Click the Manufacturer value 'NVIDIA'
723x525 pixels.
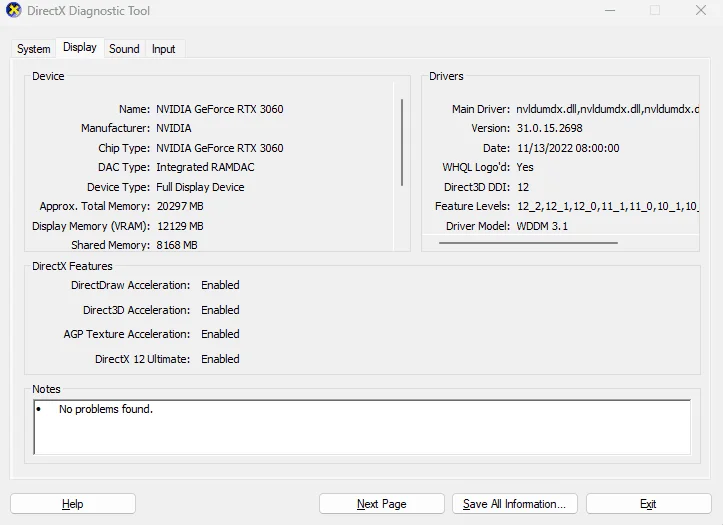pos(173,128)
